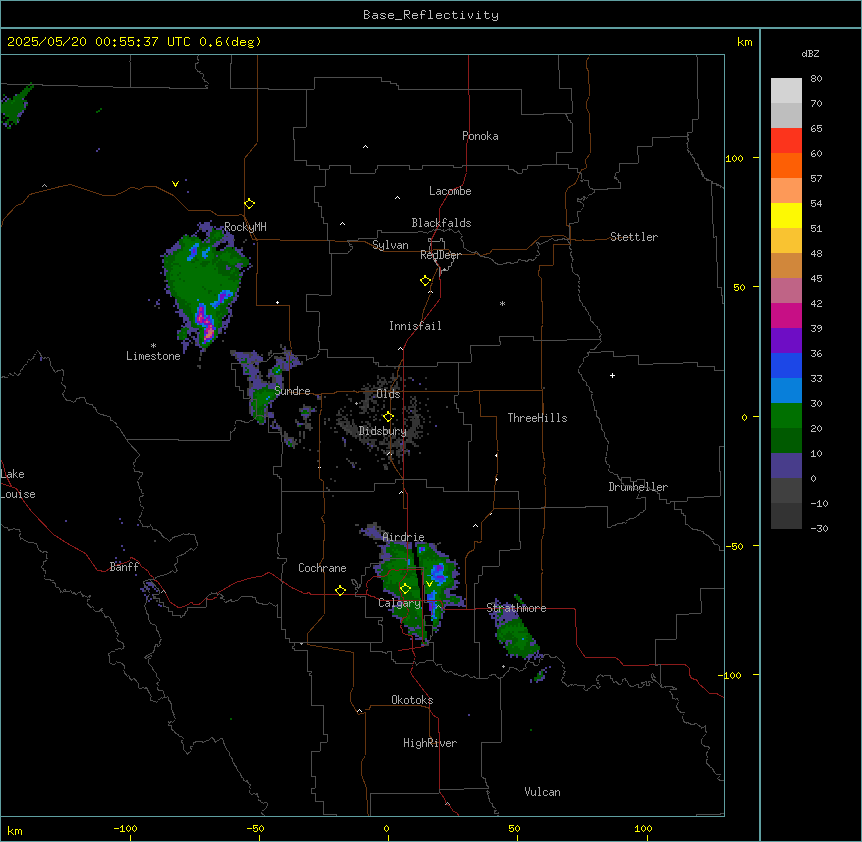Screen dimensions: 862x842
Task: Click the yellow diamond marker near Cochrane
Action: coord(340,590)
